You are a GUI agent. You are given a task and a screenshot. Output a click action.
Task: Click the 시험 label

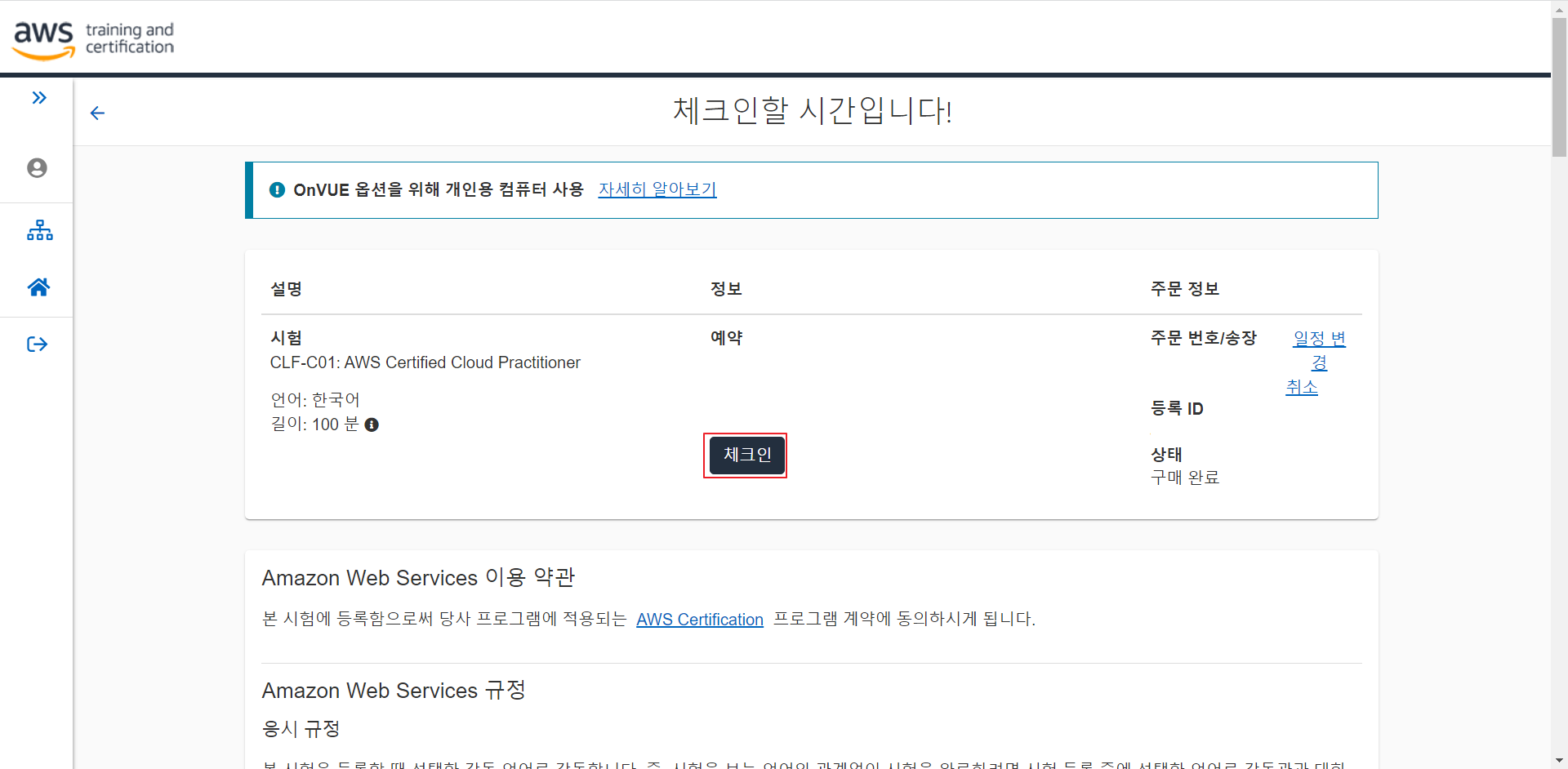point(287,338)
